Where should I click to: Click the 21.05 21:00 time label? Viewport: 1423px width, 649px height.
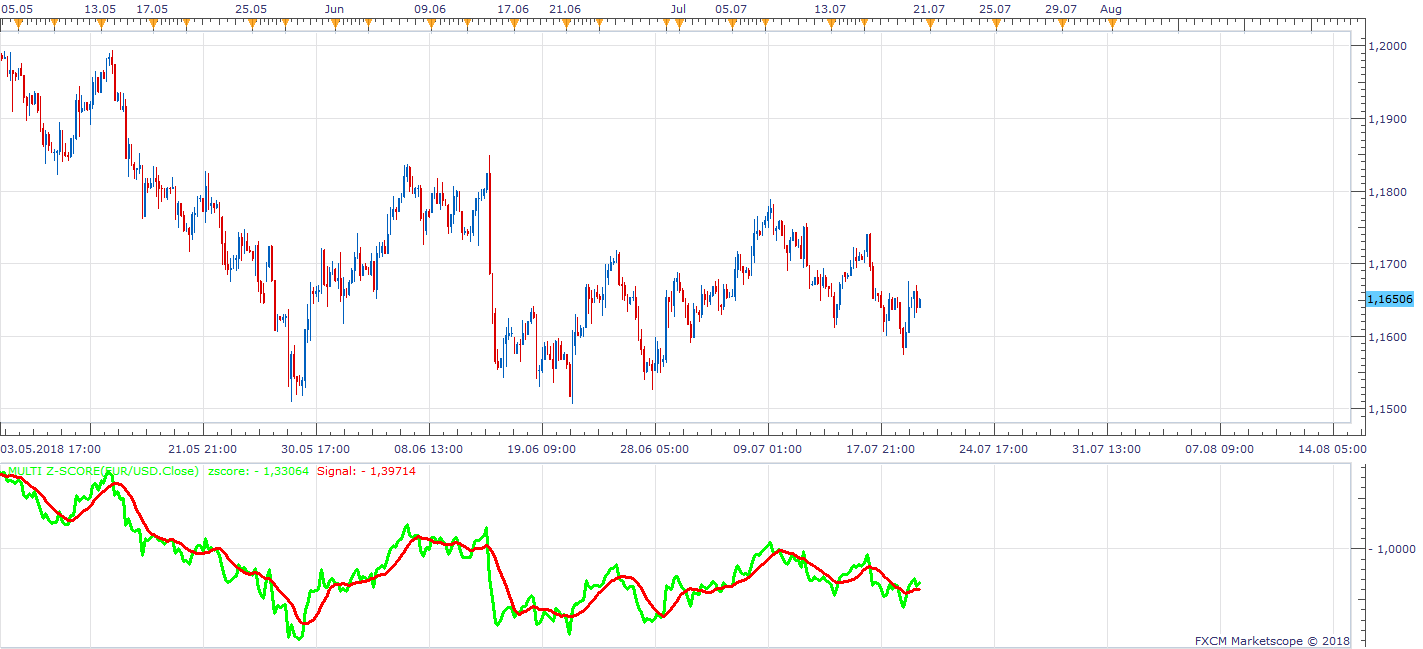coord(203,449)
